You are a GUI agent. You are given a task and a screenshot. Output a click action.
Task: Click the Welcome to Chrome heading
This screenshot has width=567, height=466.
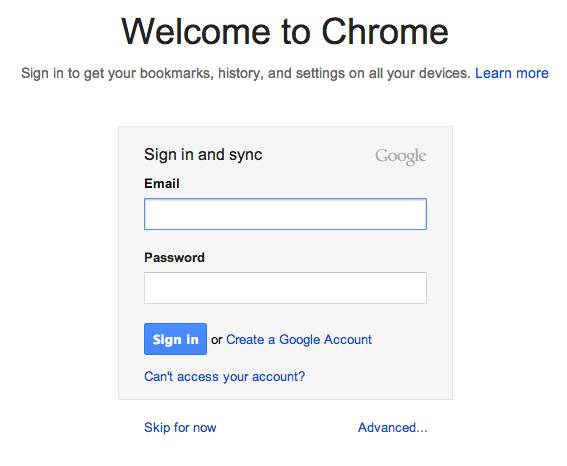(285, 32)
